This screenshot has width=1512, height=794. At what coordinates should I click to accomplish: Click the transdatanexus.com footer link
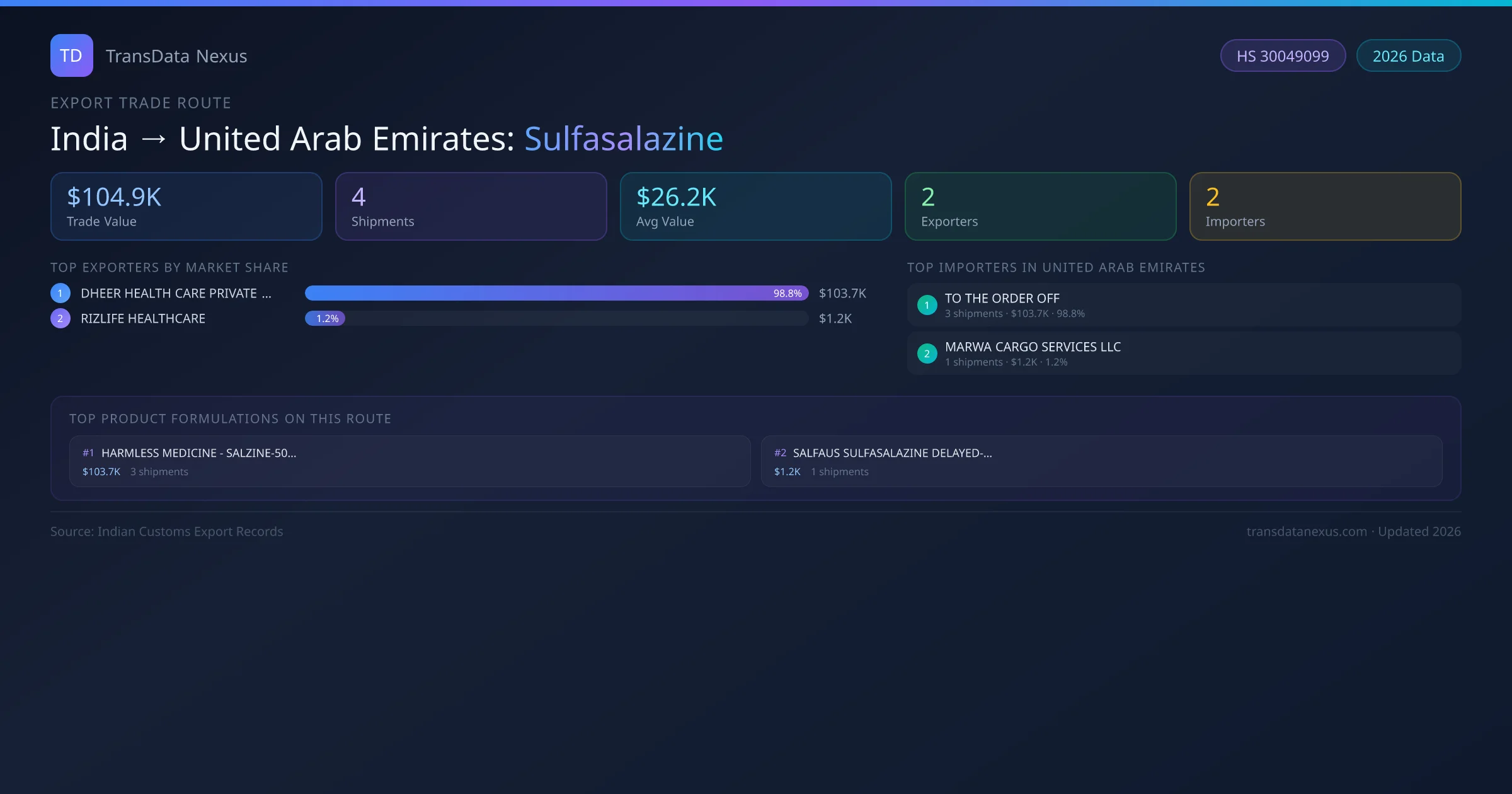tap(1307, 531)
